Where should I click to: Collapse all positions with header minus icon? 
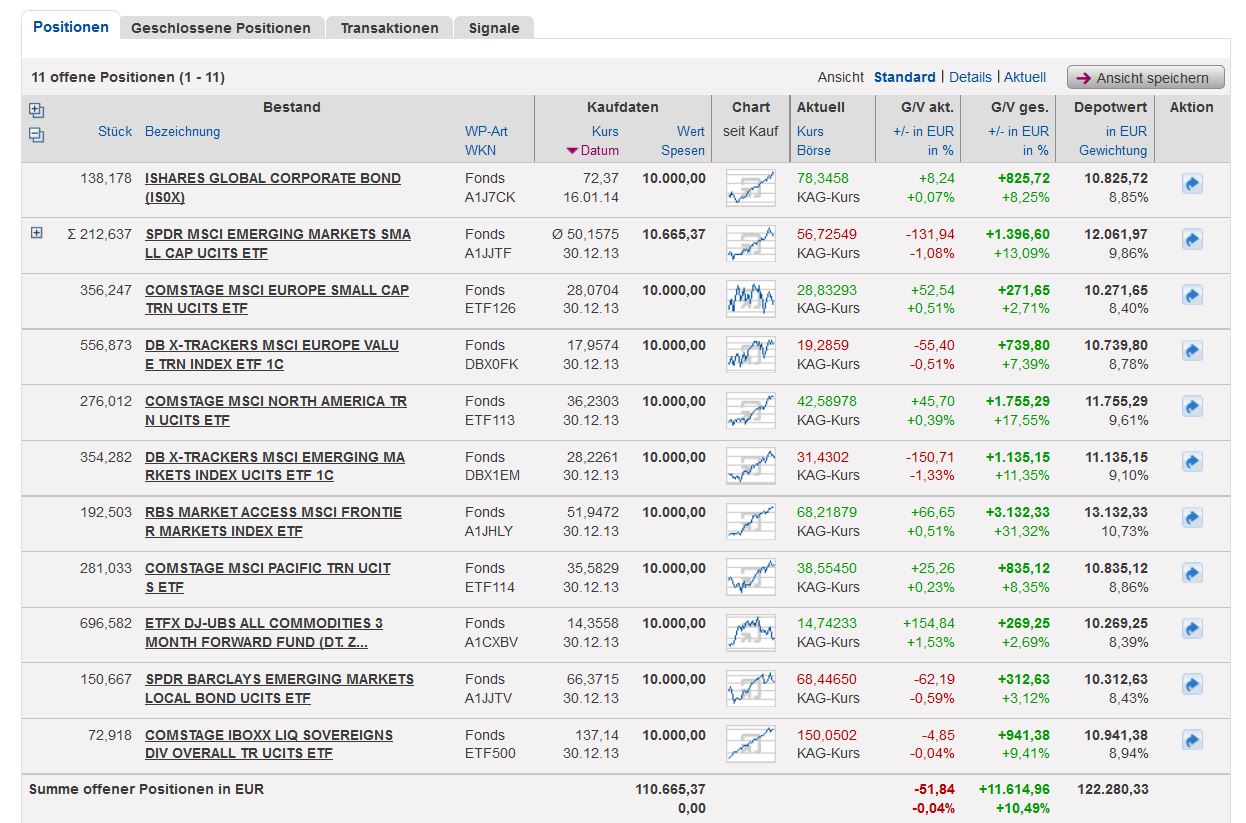click(x=37, y=135)
